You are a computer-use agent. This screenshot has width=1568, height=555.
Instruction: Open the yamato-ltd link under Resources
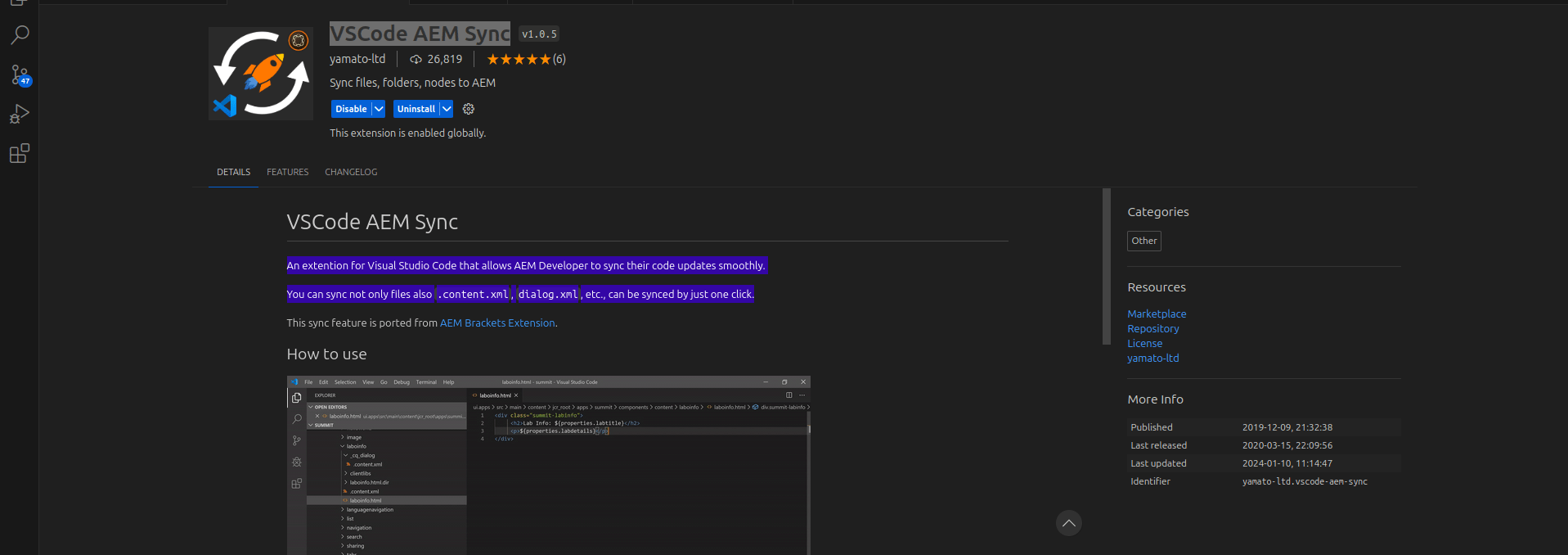[x=1153, y=358]
